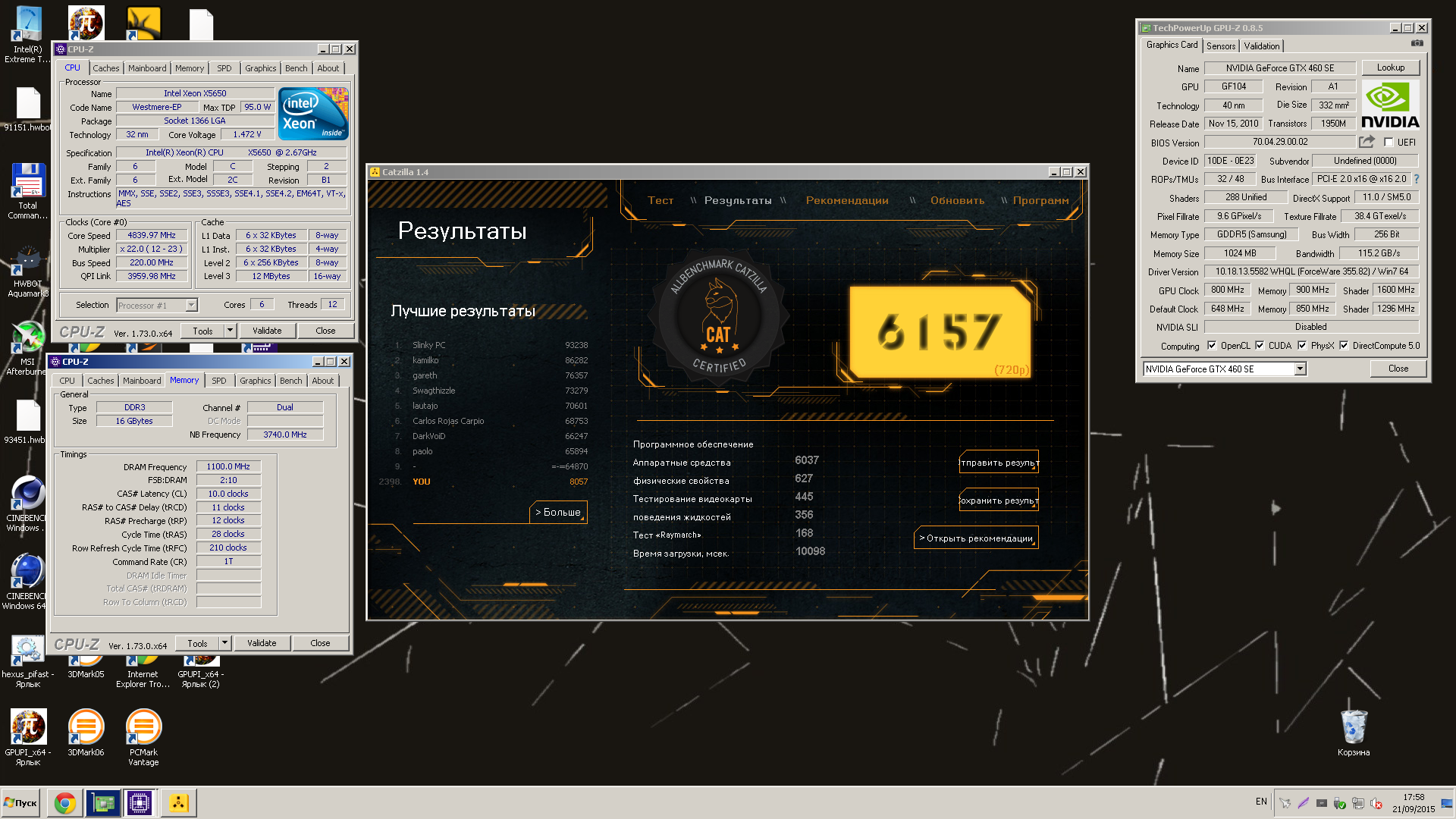
Task: Open hexus_pifast shortcut icon
Action: 28,661
